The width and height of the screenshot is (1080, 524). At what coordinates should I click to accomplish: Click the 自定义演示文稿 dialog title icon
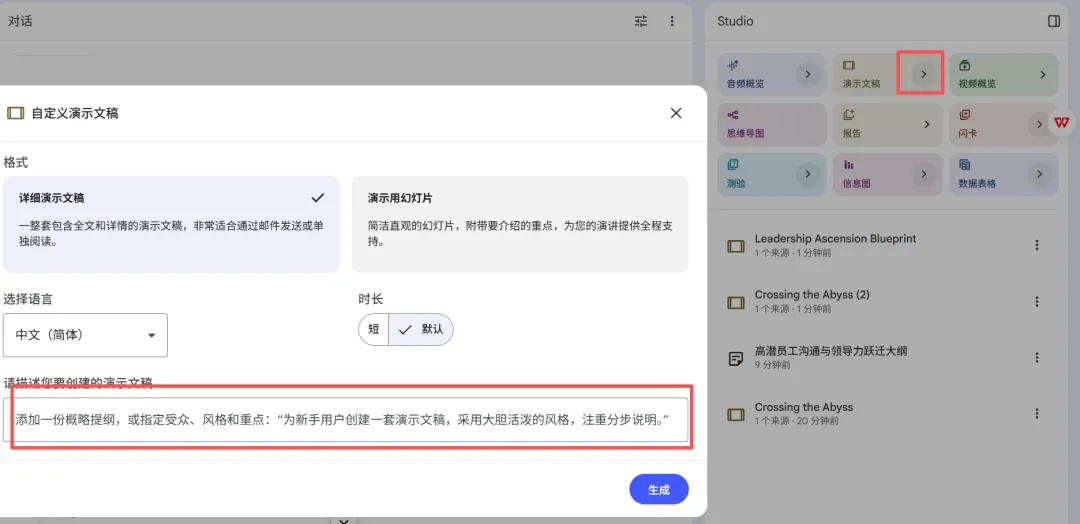pos(15,114)
